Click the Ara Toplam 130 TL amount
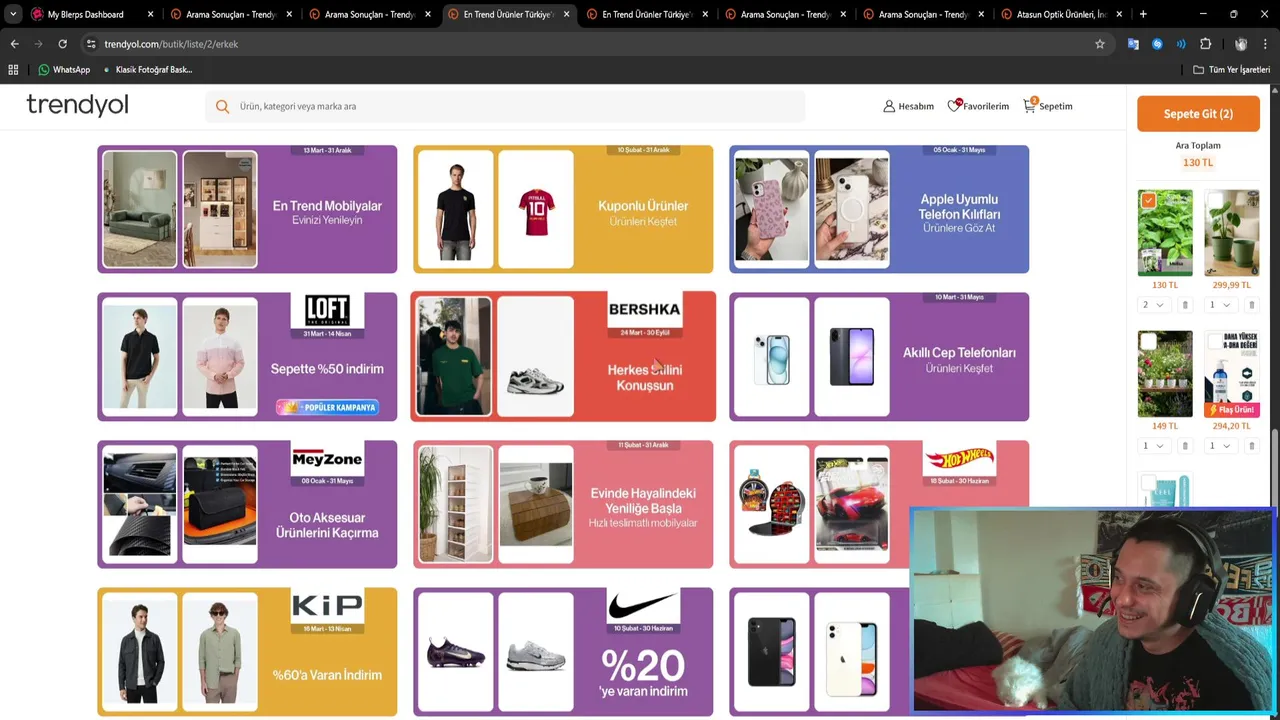This screenshot has height=720, width=1280. point(1197,162)
